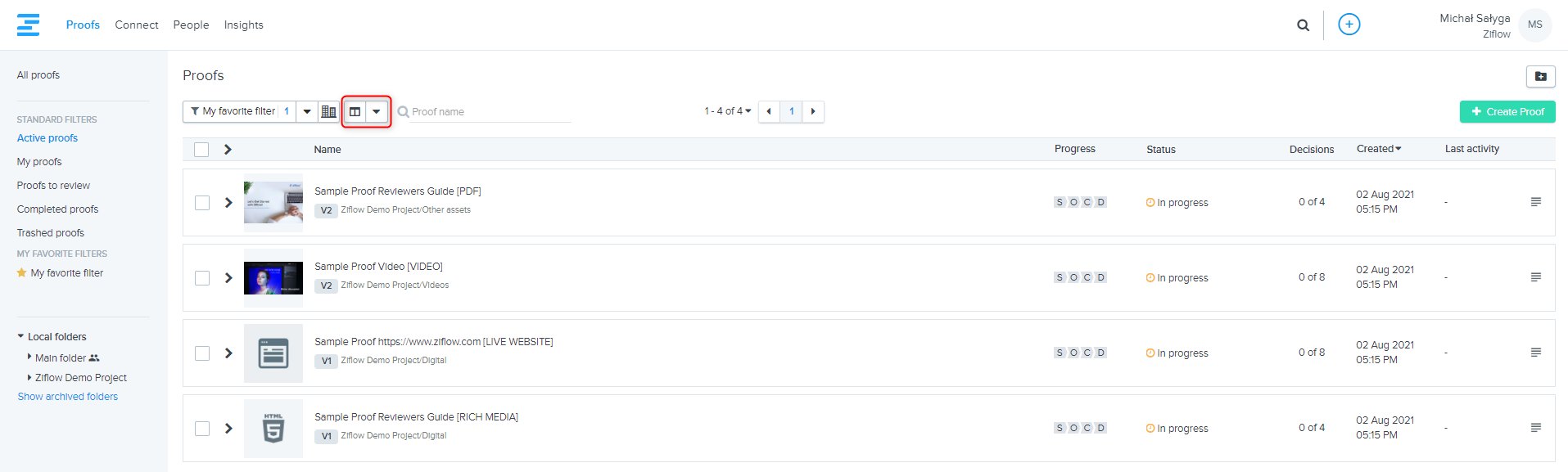Click the grid view icon beside the filter

[x=328, y=111]
